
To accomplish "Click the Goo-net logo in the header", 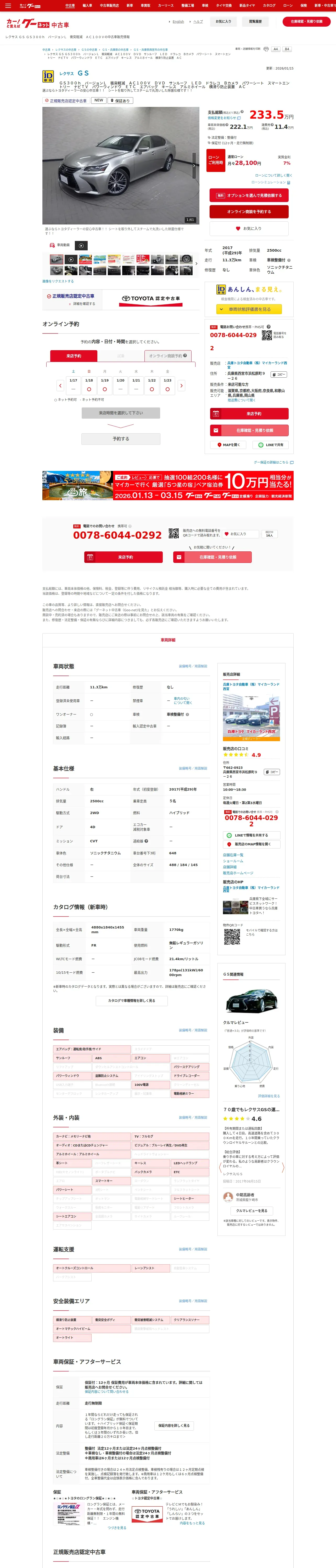I will coord(37,24).
